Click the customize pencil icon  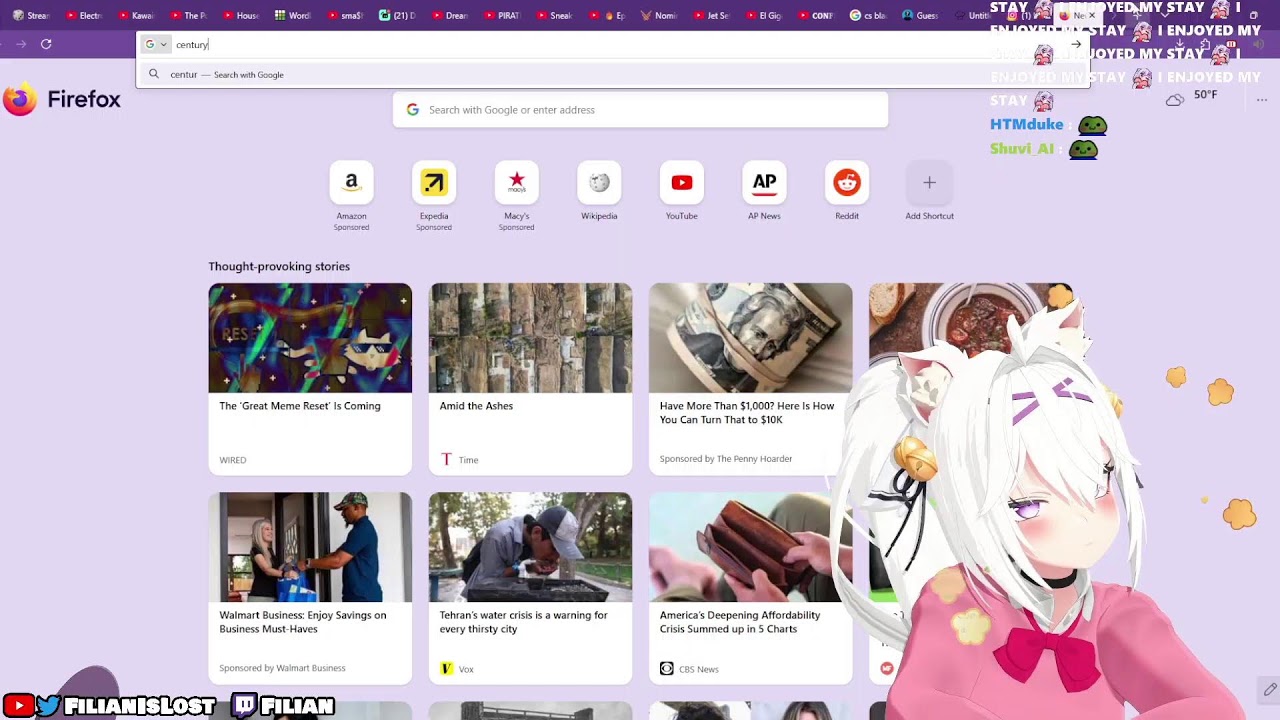pos(1269,689)
